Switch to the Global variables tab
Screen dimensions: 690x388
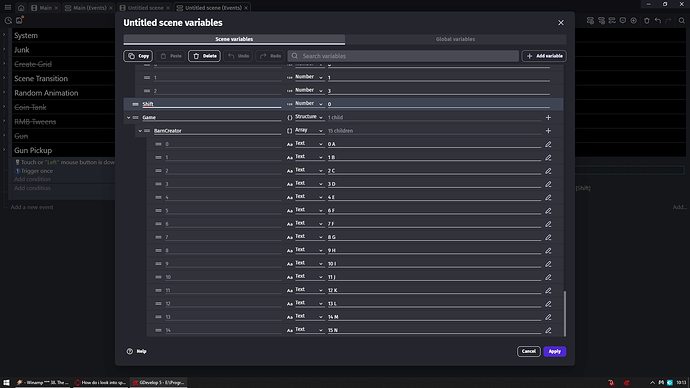click(455, 39)
